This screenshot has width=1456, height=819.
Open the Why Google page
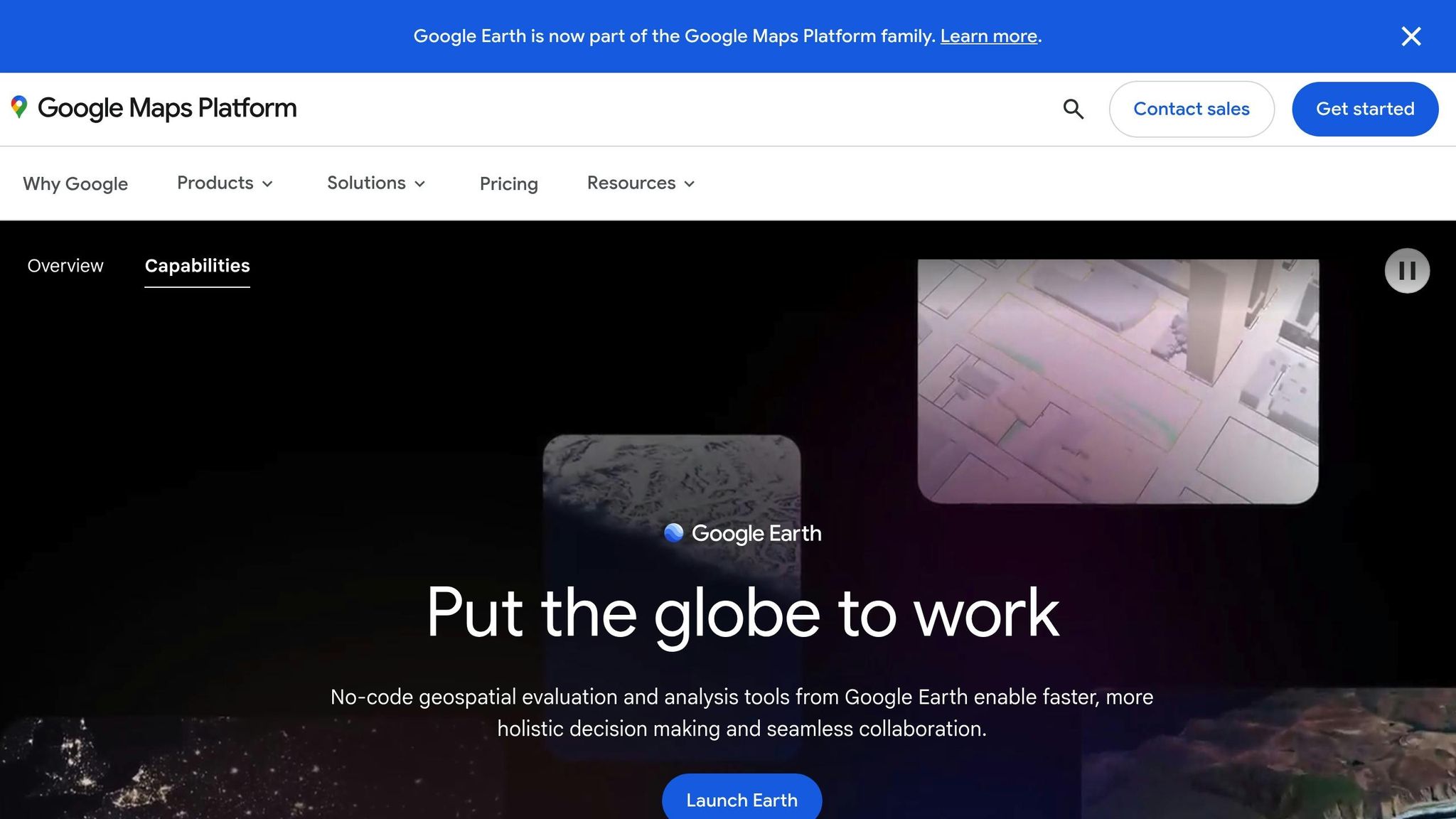(x=75, y=183)
